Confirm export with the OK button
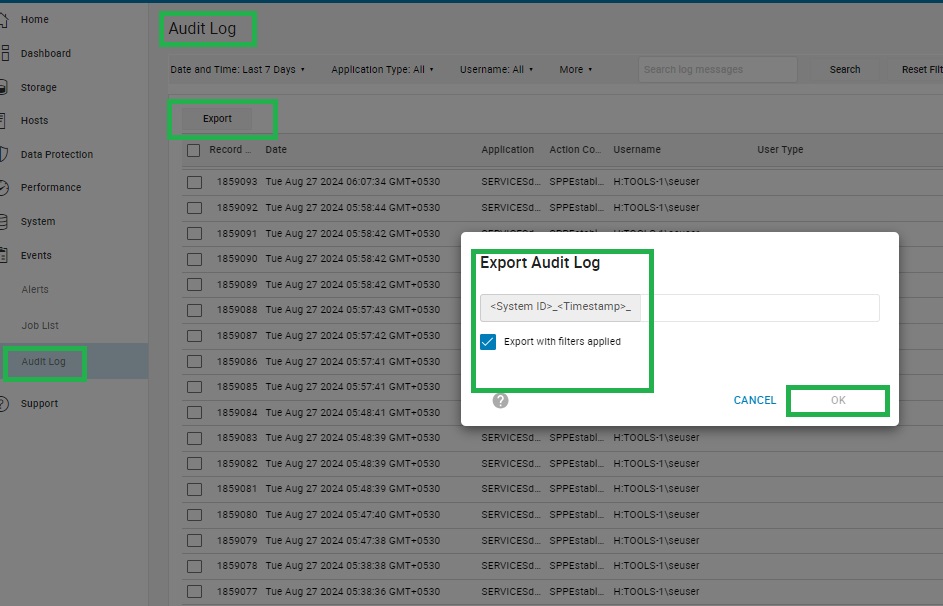This screenshot has width=943, height=606. [x=837, y=400]
